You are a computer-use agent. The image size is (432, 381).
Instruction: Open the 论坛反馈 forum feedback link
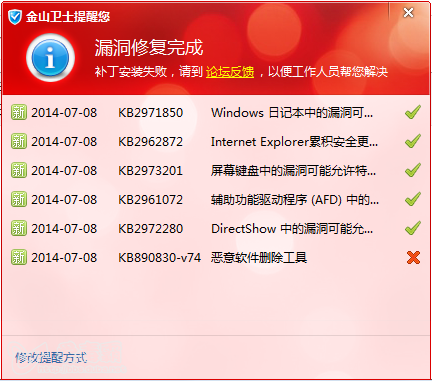pyautogui.click(x=230, y=72)
